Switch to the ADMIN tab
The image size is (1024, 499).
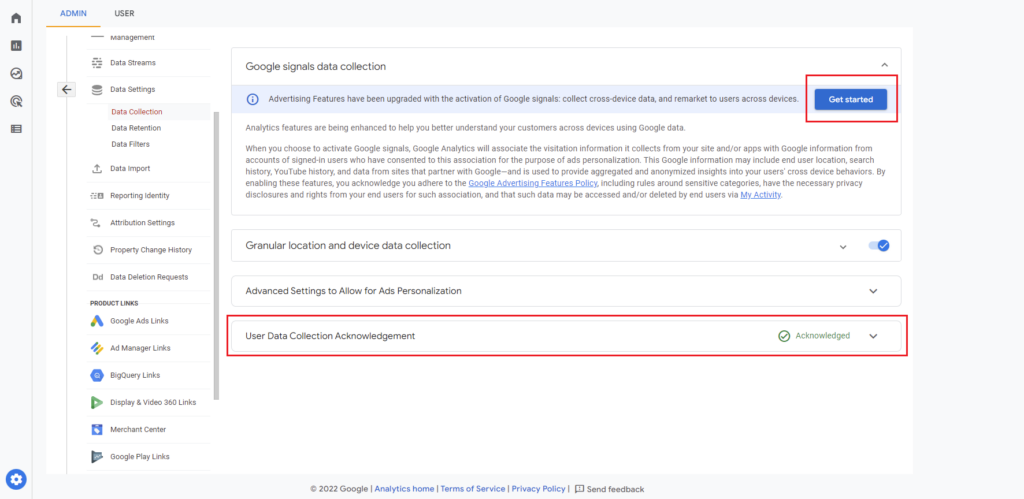click(x=73, y=13)
